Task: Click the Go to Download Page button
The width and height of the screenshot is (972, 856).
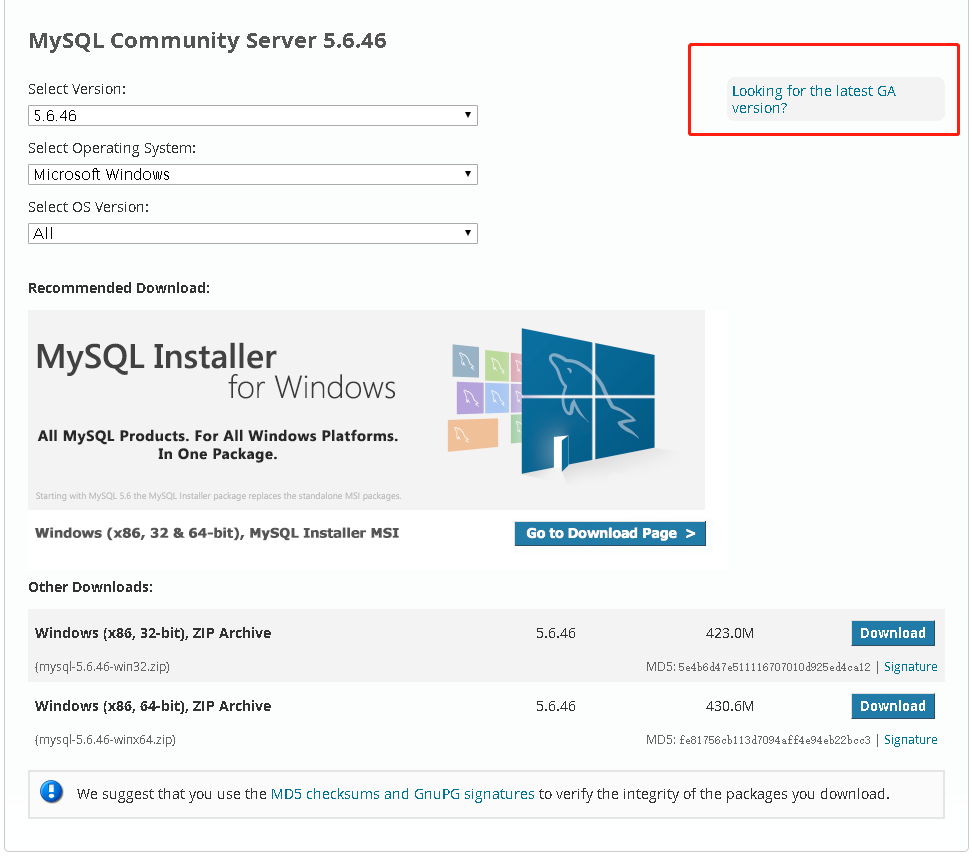Action: click(610, 534)
